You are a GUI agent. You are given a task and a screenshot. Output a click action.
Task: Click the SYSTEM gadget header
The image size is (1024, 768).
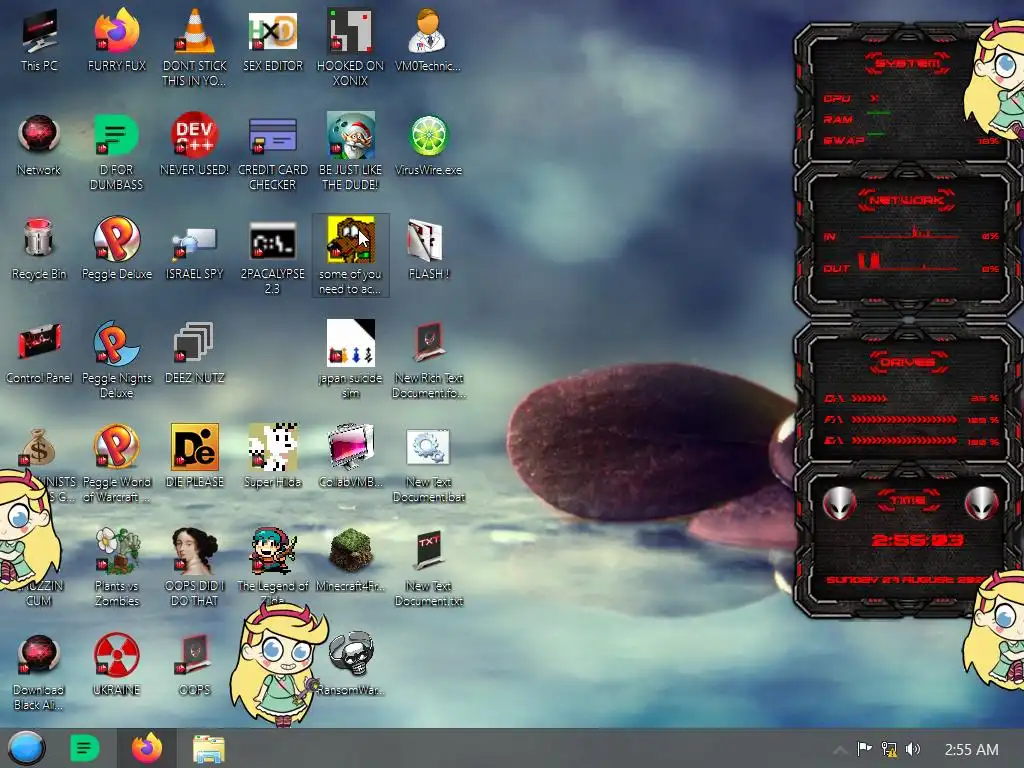coord(907,63)
